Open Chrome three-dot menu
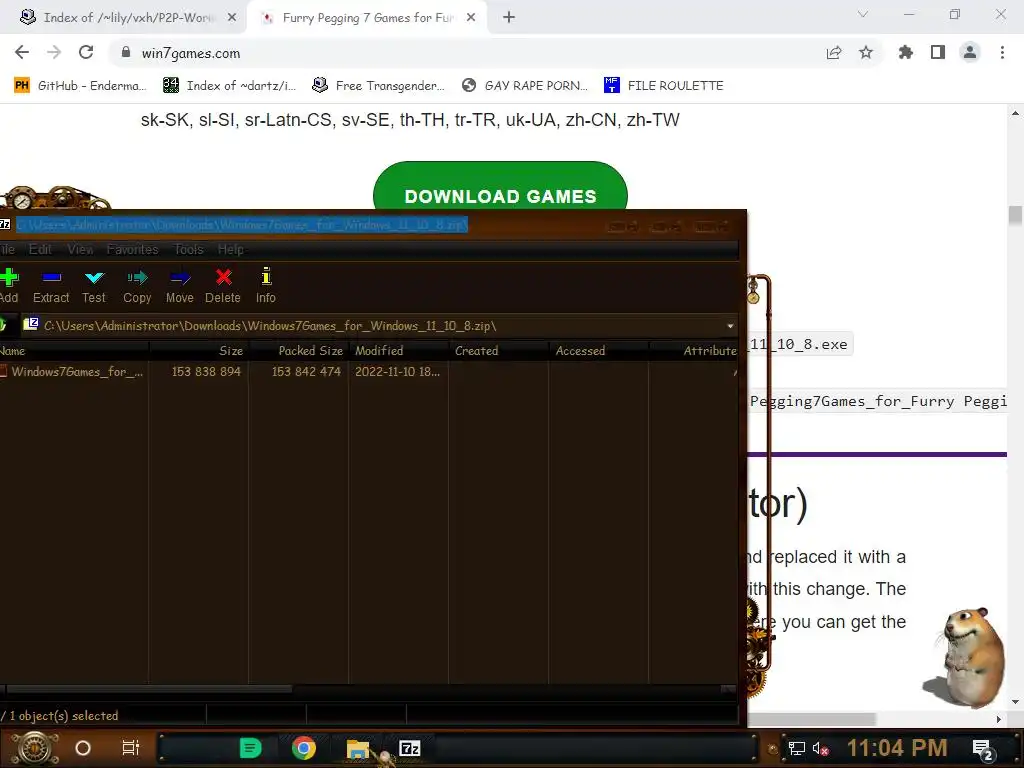Screen dimensions: 1024x768 (x=1002, y=52)
